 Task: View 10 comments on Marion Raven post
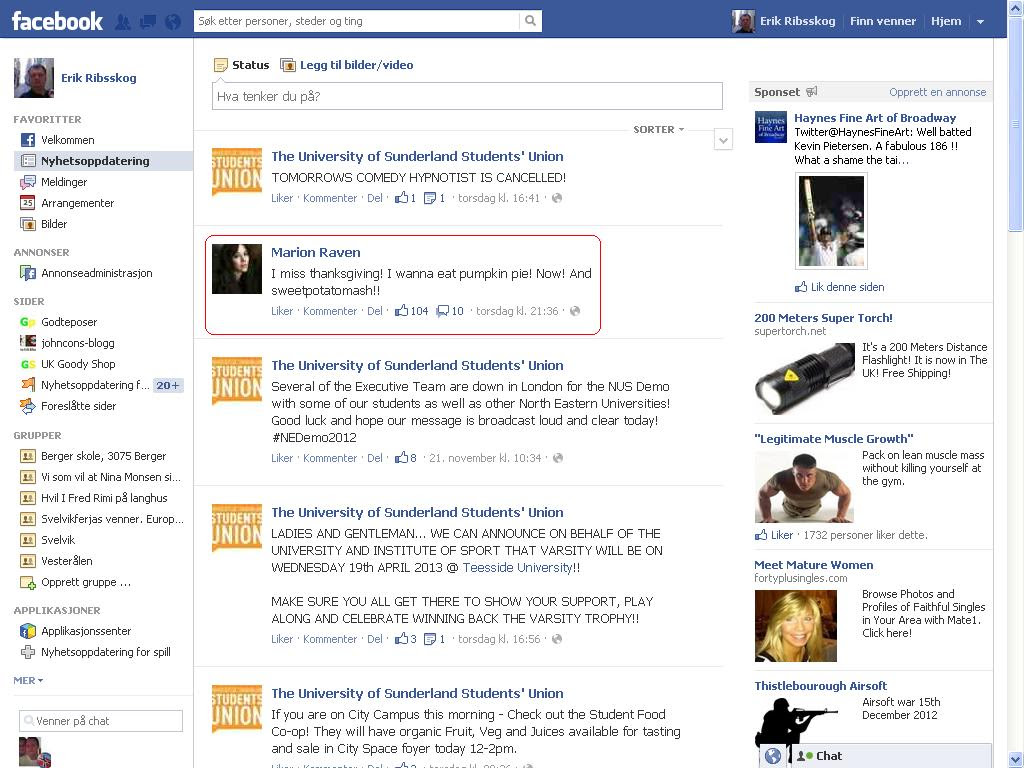pos(450,311)
